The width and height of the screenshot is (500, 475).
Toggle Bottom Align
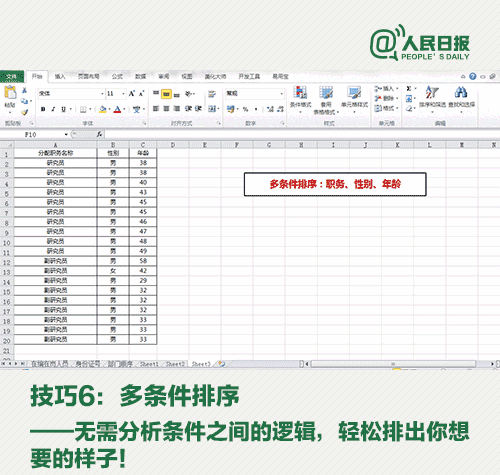(177, 94)
